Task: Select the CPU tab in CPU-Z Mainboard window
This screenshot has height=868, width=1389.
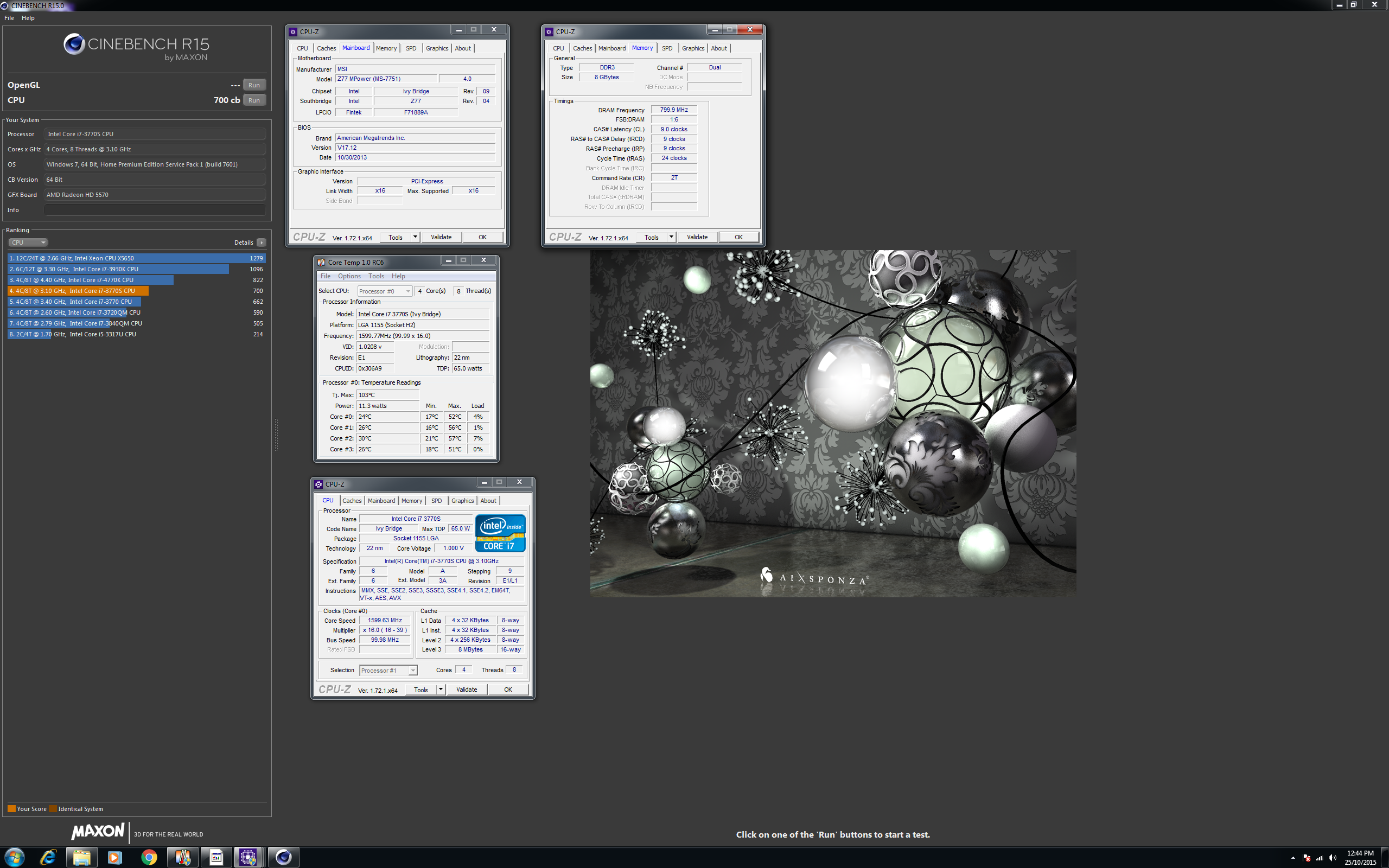Action: pos(302,48)
